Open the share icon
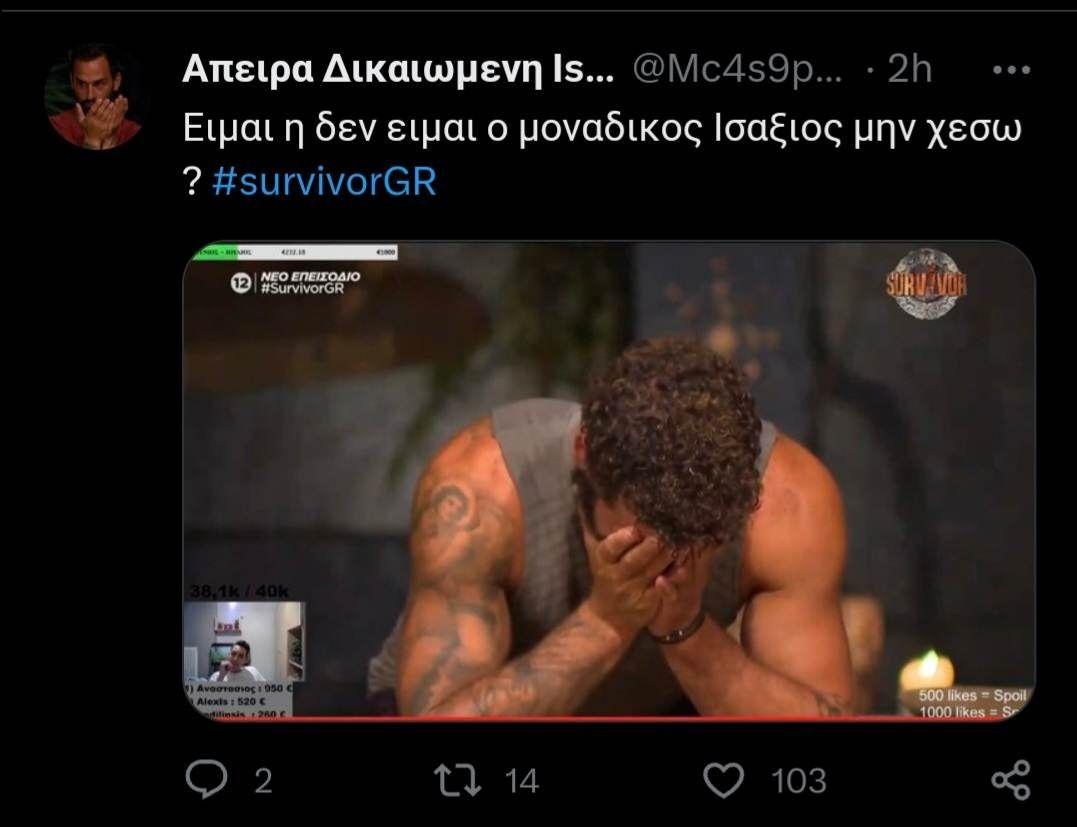Viewport: 1077px width, 827px height. coord(1011,780)
